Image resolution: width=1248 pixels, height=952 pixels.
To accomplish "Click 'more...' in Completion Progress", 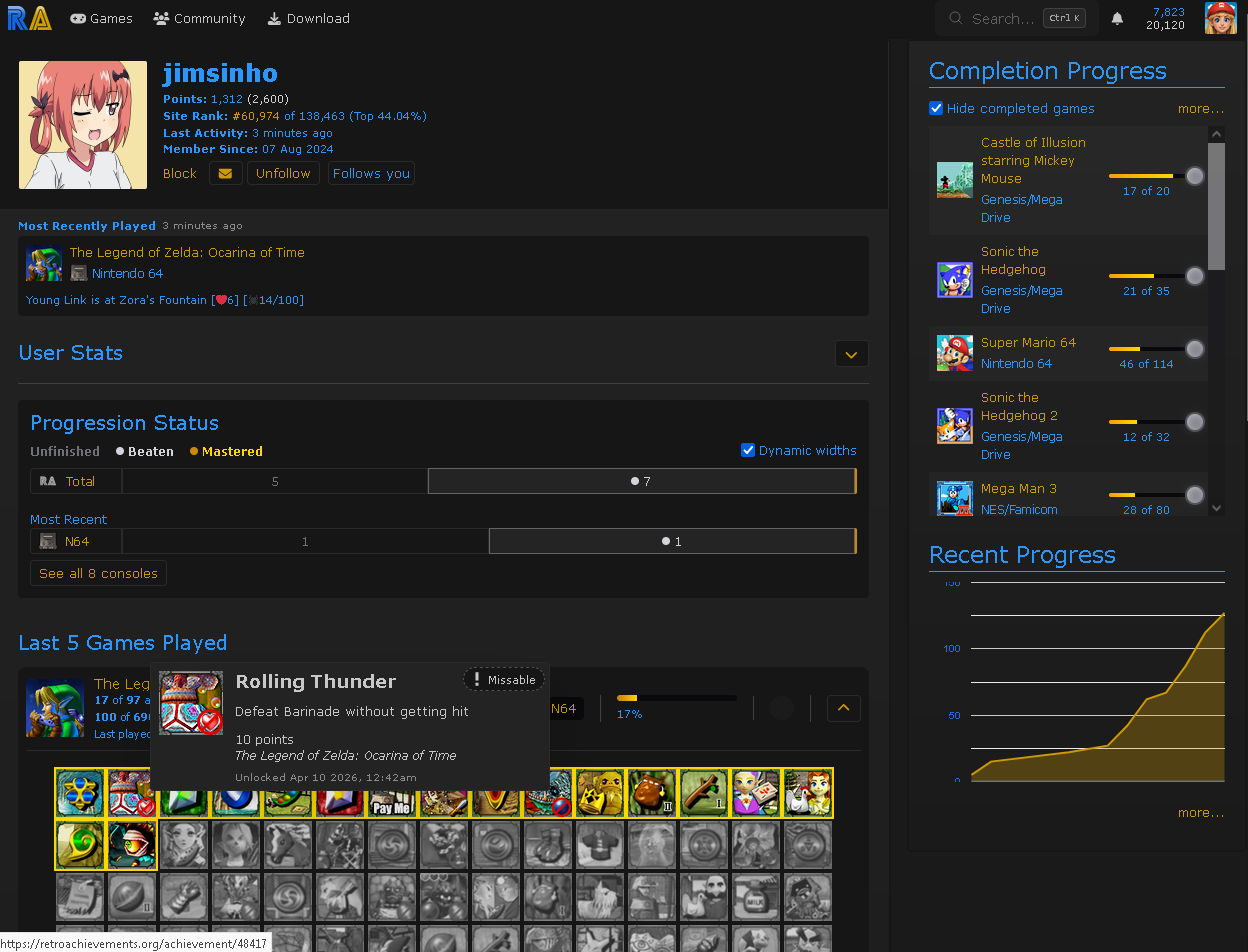I will tap(1200, 108).
